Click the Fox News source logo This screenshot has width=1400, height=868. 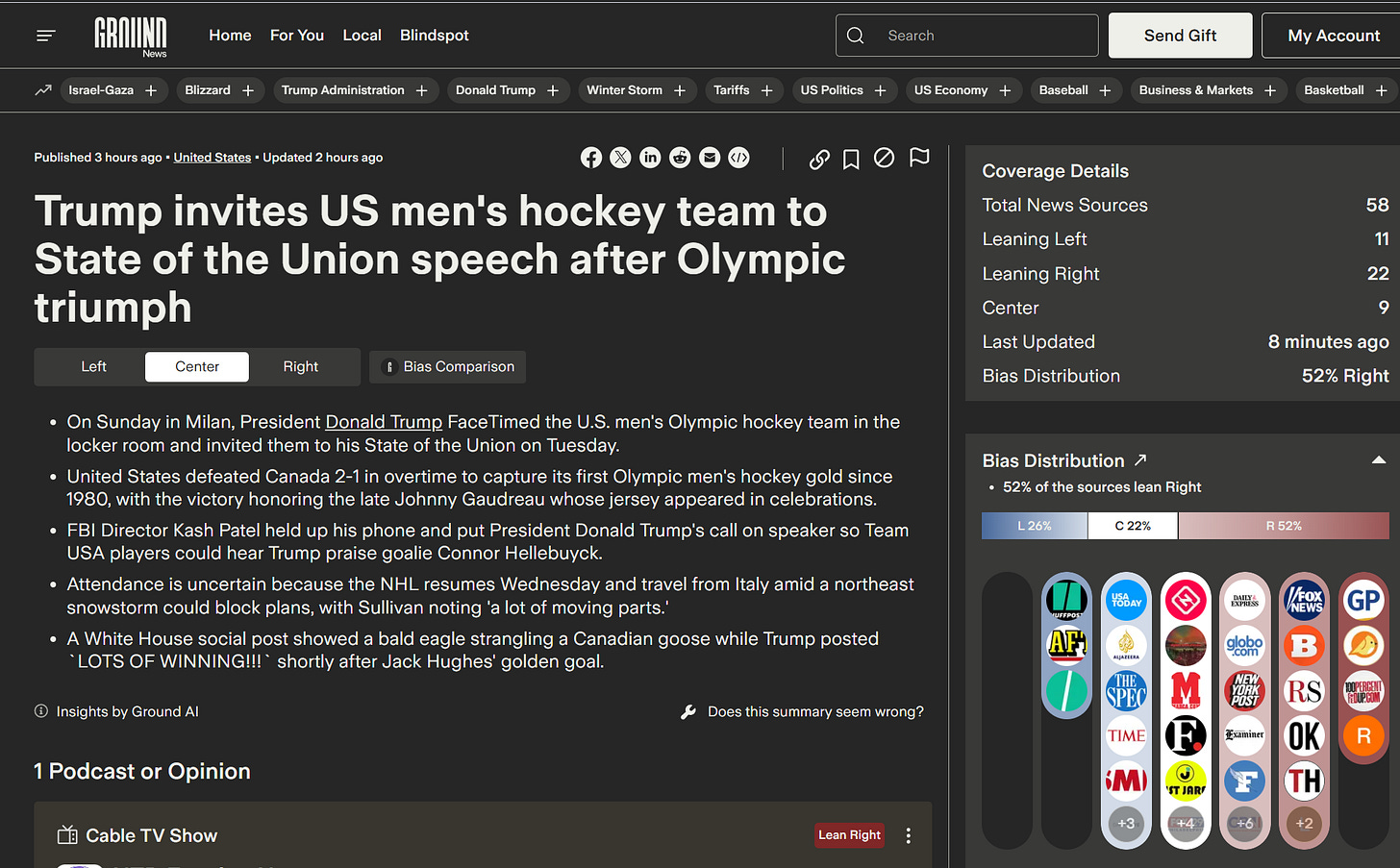[1305, 600]
